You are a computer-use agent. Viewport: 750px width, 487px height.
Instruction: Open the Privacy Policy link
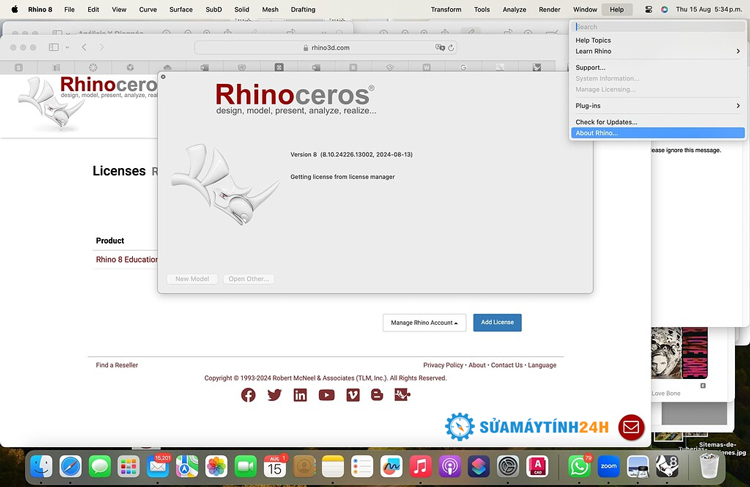coord(443,365)
